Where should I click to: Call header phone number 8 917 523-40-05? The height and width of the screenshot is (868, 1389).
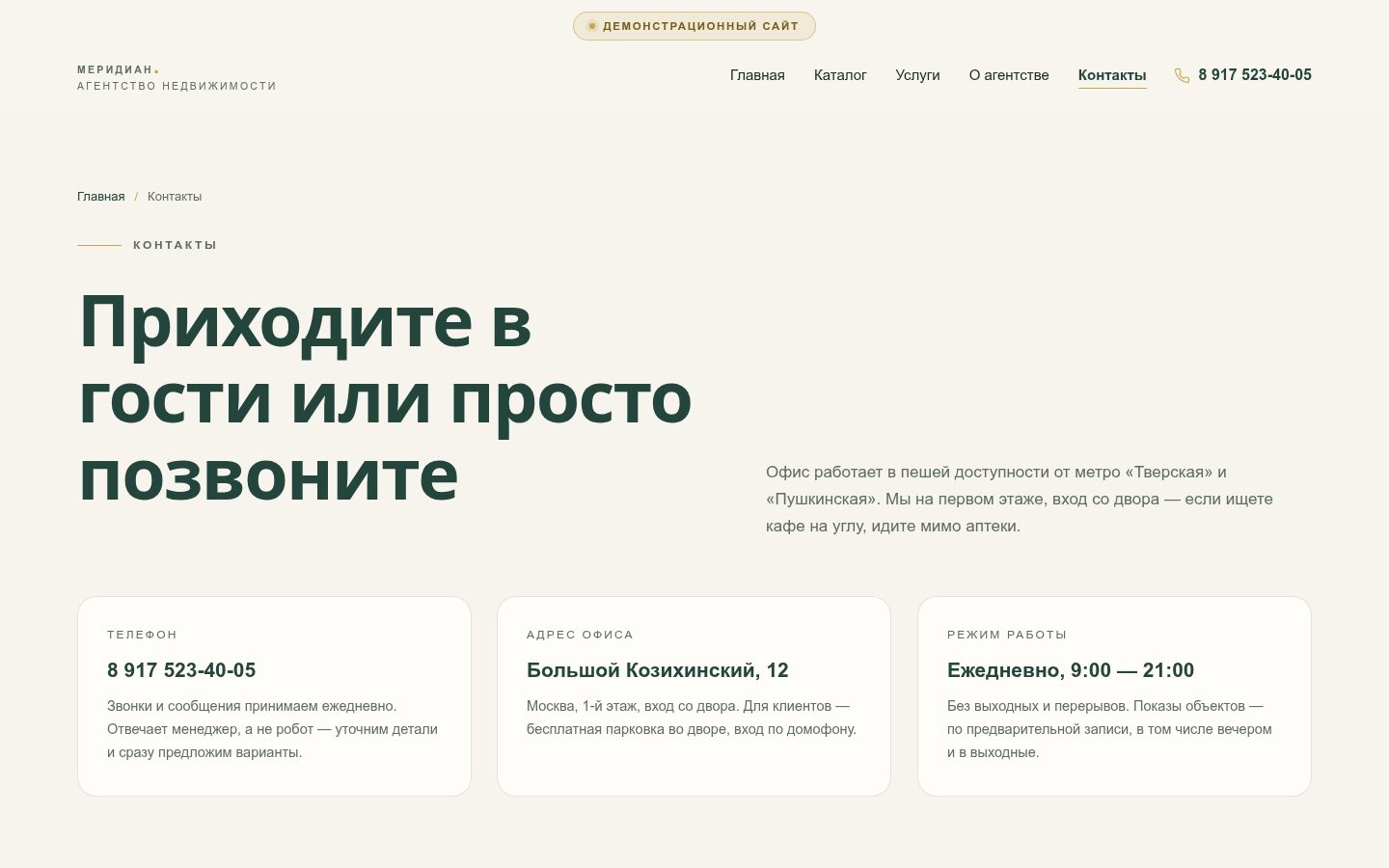(x=1255, y=75)
